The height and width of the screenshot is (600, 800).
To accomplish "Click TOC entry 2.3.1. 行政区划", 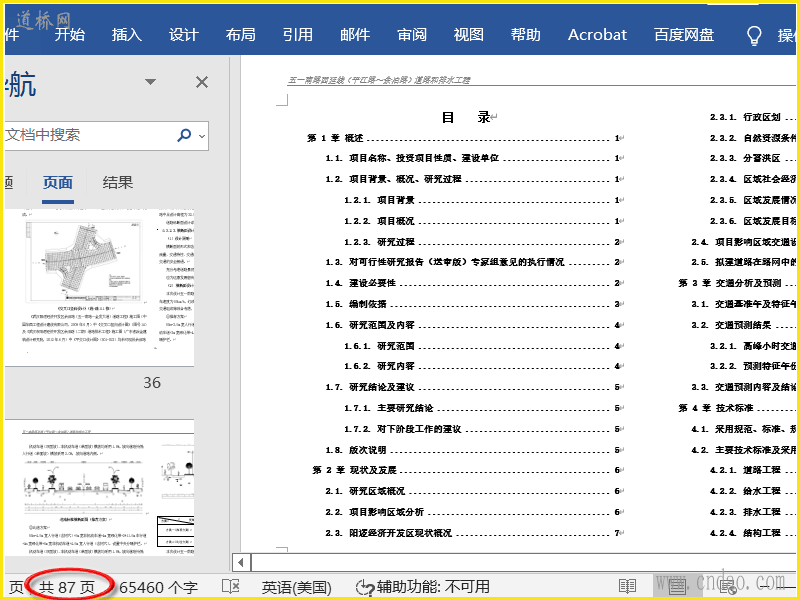I will point(753,117).
